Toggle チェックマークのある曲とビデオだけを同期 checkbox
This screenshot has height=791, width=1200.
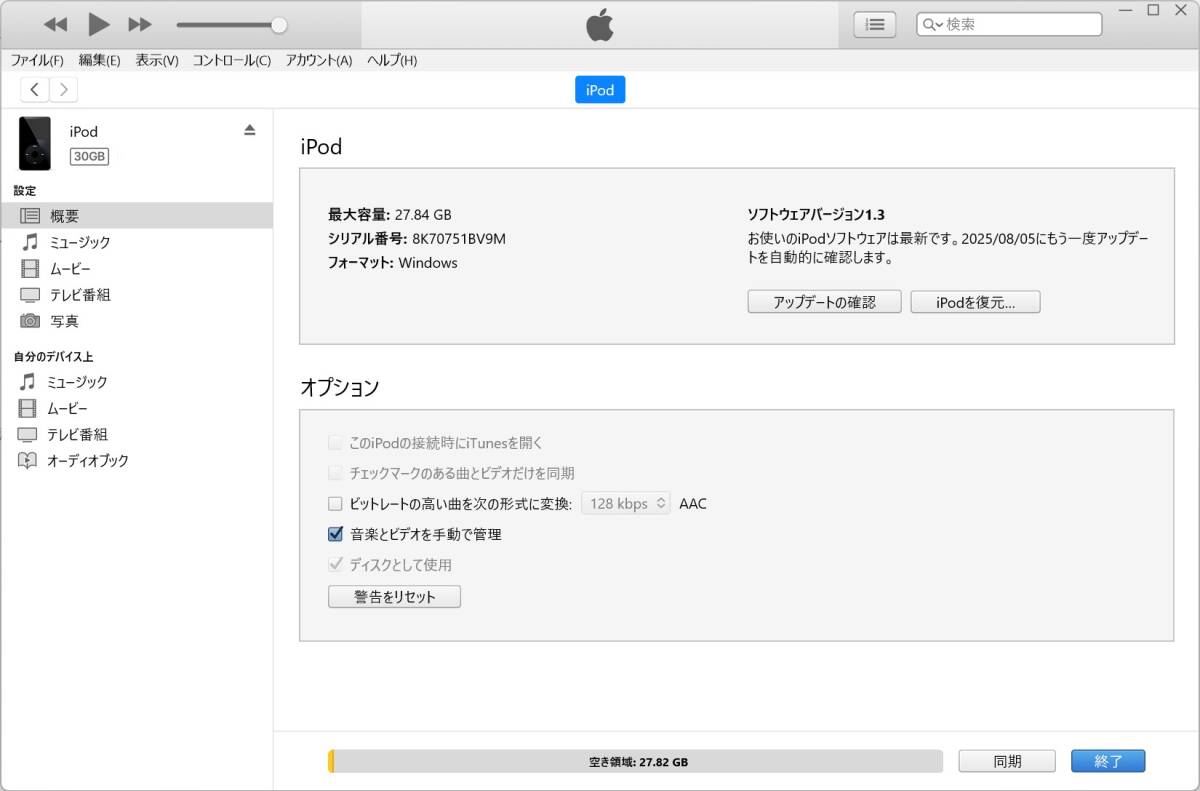click(x=335, y=473)
